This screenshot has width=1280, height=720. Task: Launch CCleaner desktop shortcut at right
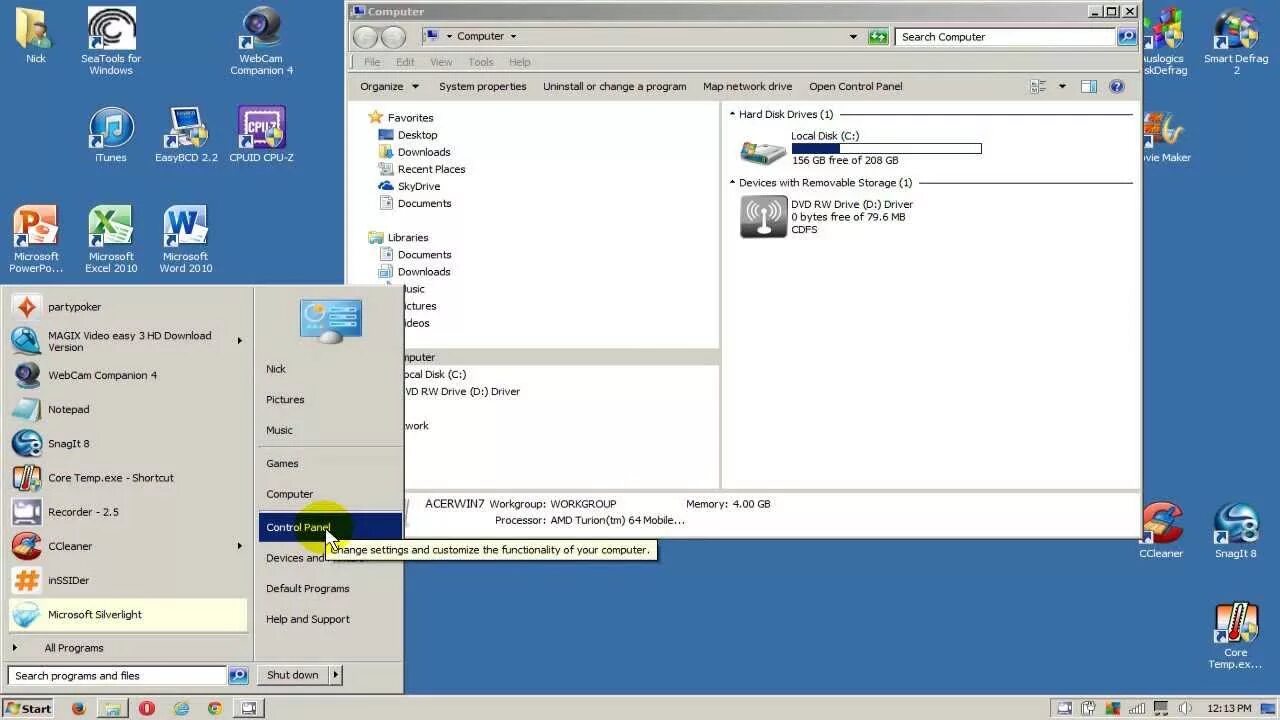point(1161,530)
